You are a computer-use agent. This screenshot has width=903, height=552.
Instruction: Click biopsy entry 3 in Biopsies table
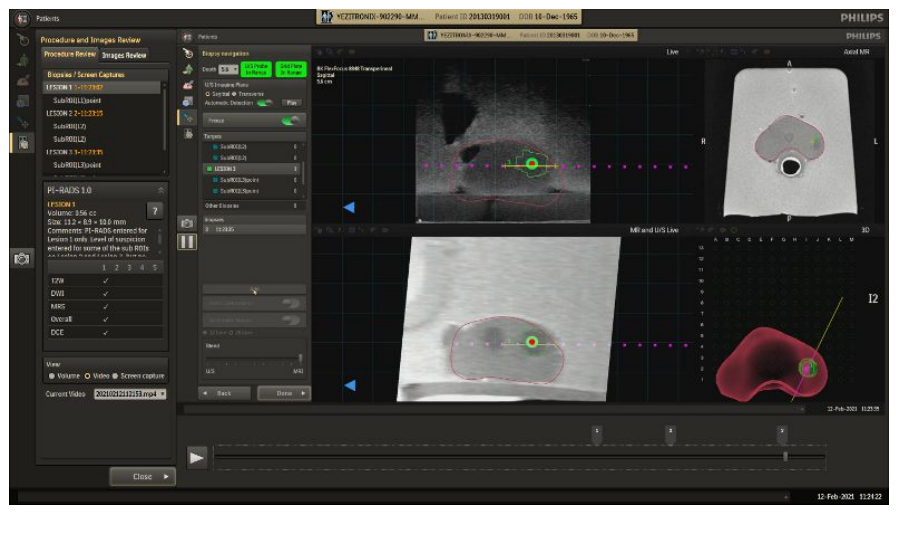(254, 230)
